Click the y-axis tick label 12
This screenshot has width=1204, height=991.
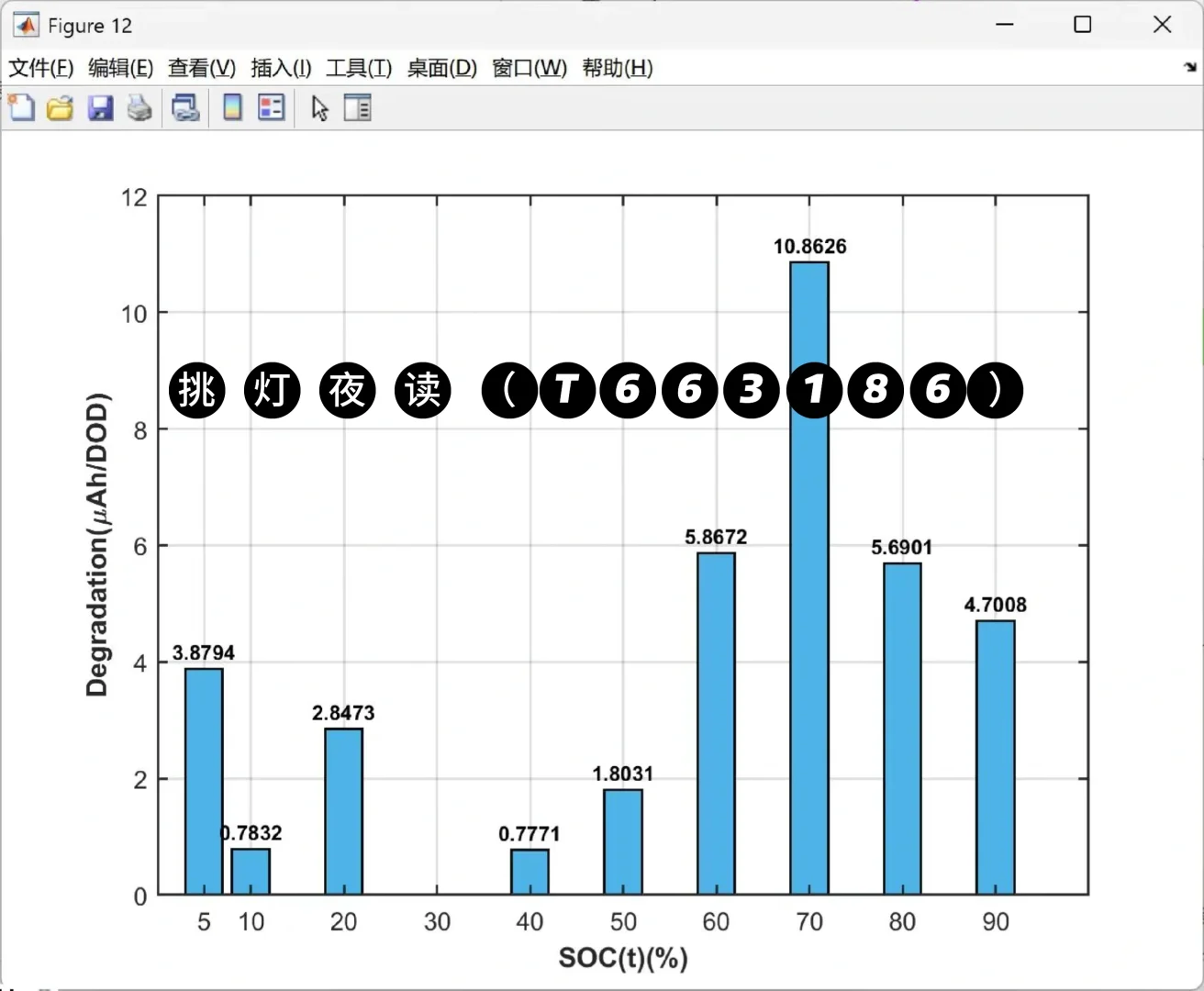click(x=134, y=197)
